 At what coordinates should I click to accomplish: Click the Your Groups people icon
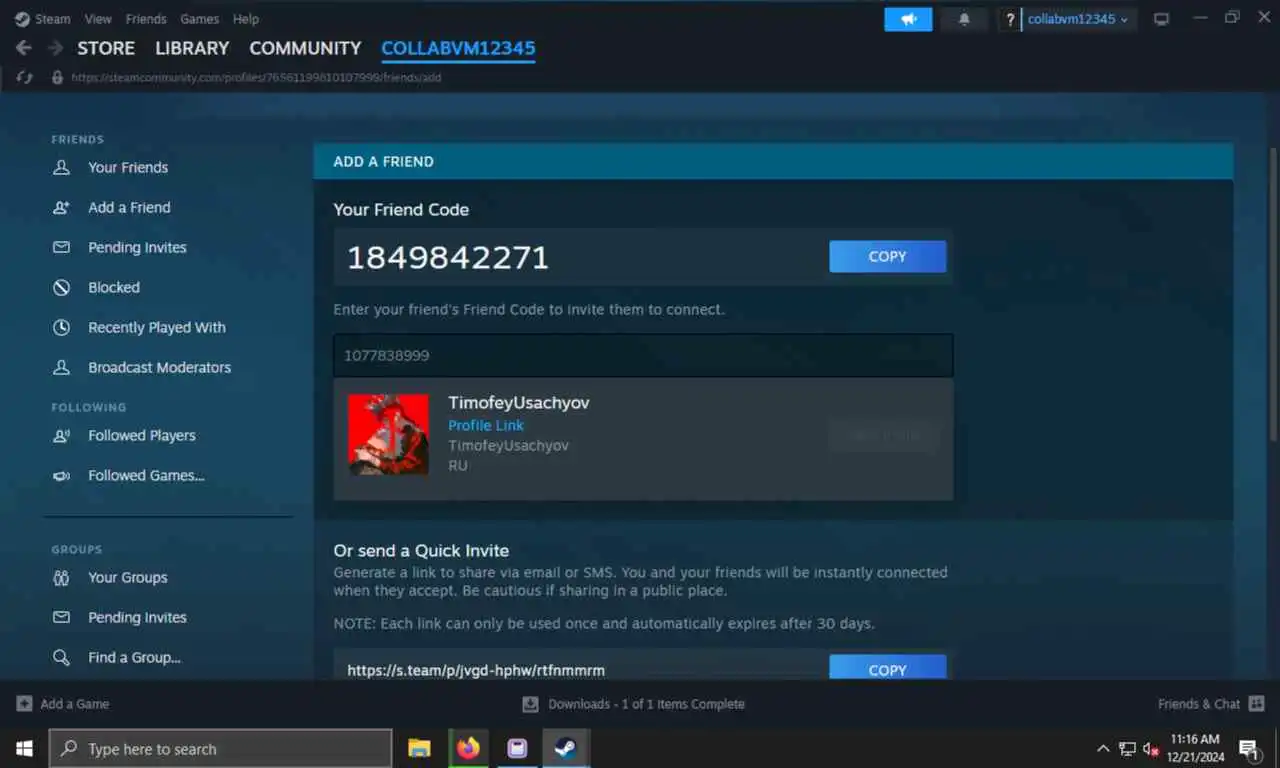point(62,577)
